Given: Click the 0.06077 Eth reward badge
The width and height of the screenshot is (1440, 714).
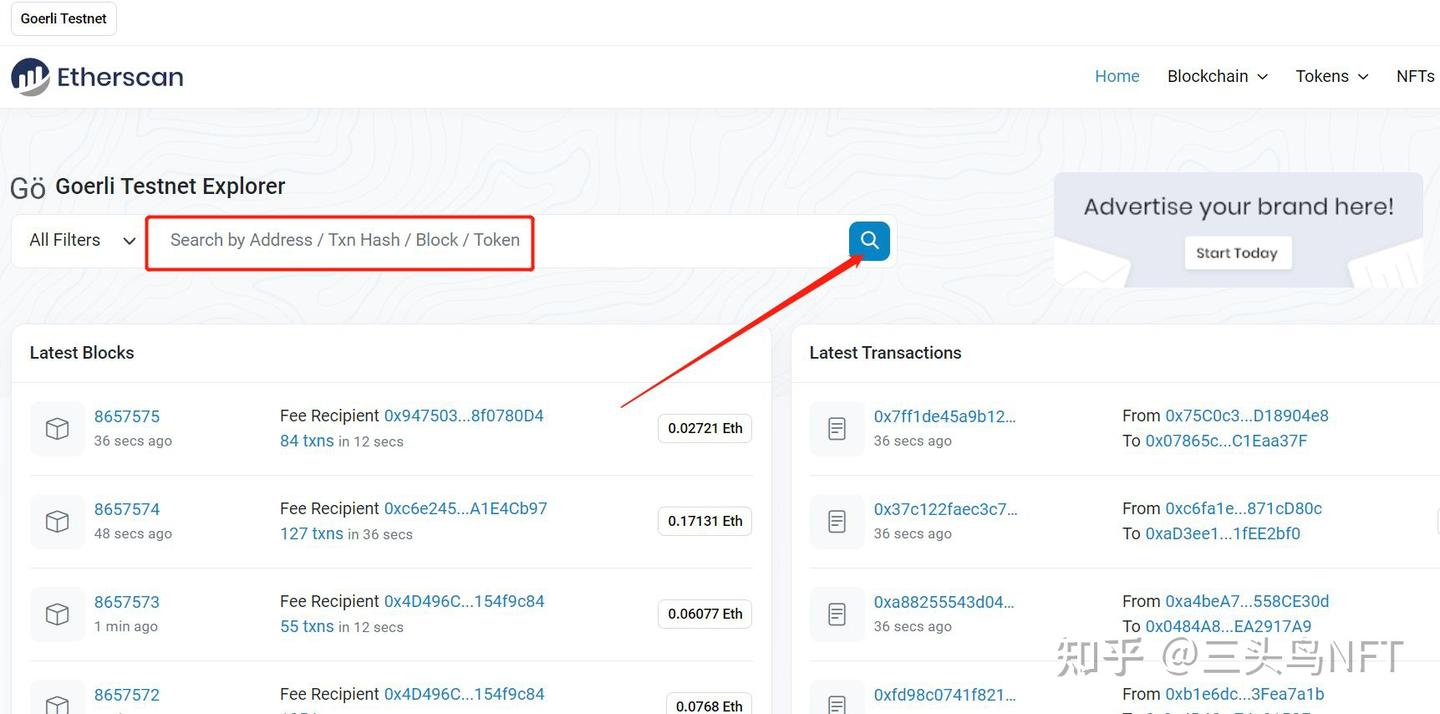Looking at the screenshot, I should click(705, 614).
